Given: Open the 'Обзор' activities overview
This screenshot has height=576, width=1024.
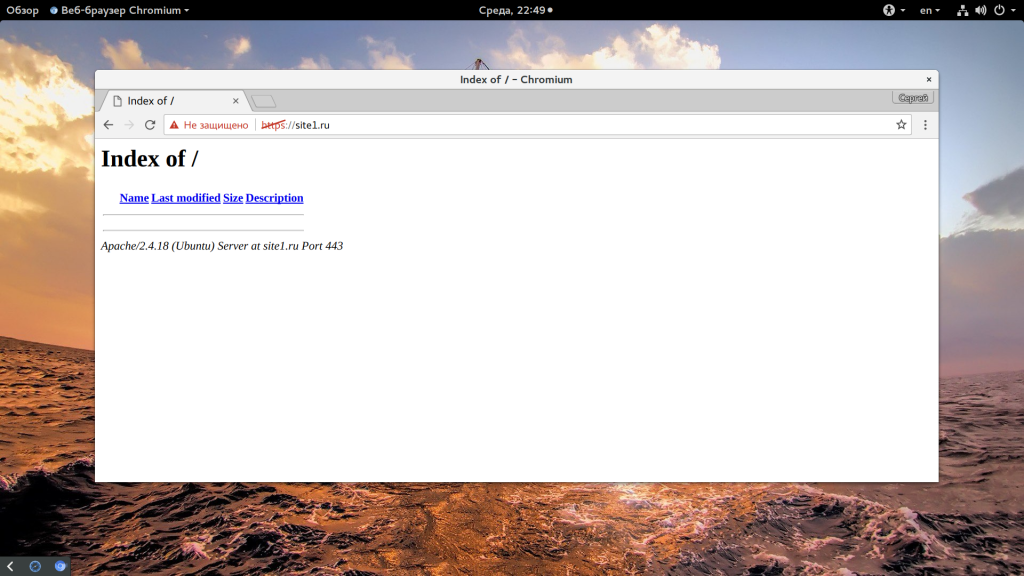Looking at the screenshot, I should pyautogui.click(x=22, y=10).
